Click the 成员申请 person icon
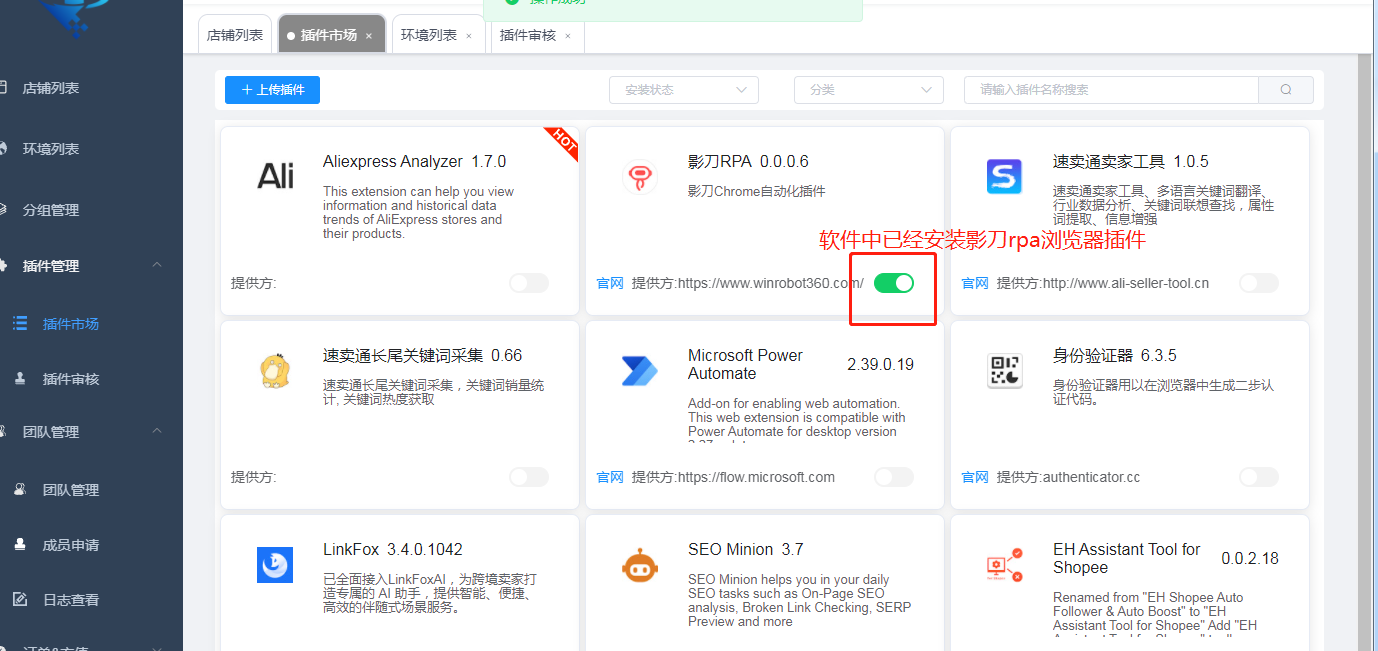 20,545
